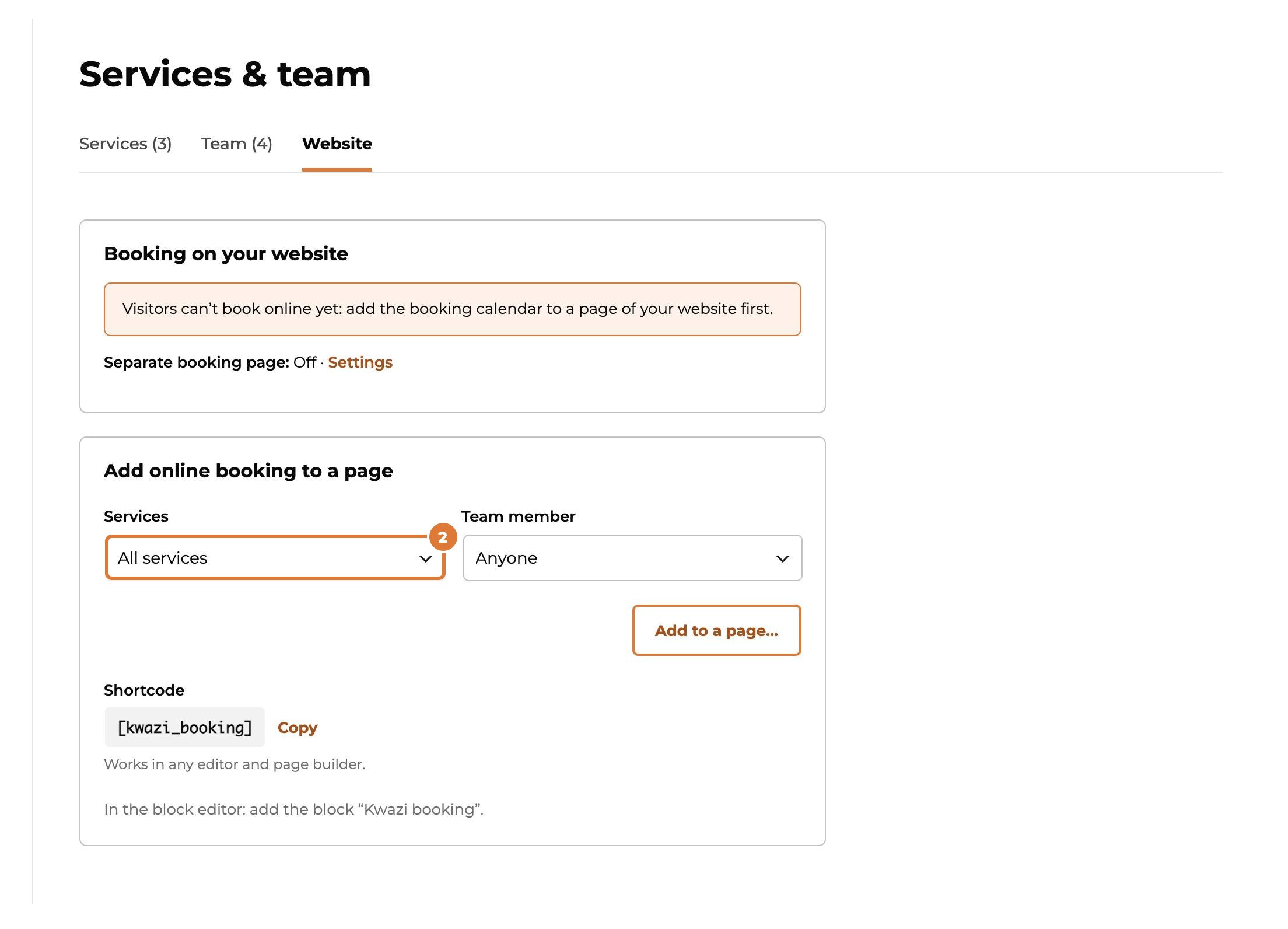Click the Add to a page… button
Screen dimensions: 1288x929
pos(716,630)
